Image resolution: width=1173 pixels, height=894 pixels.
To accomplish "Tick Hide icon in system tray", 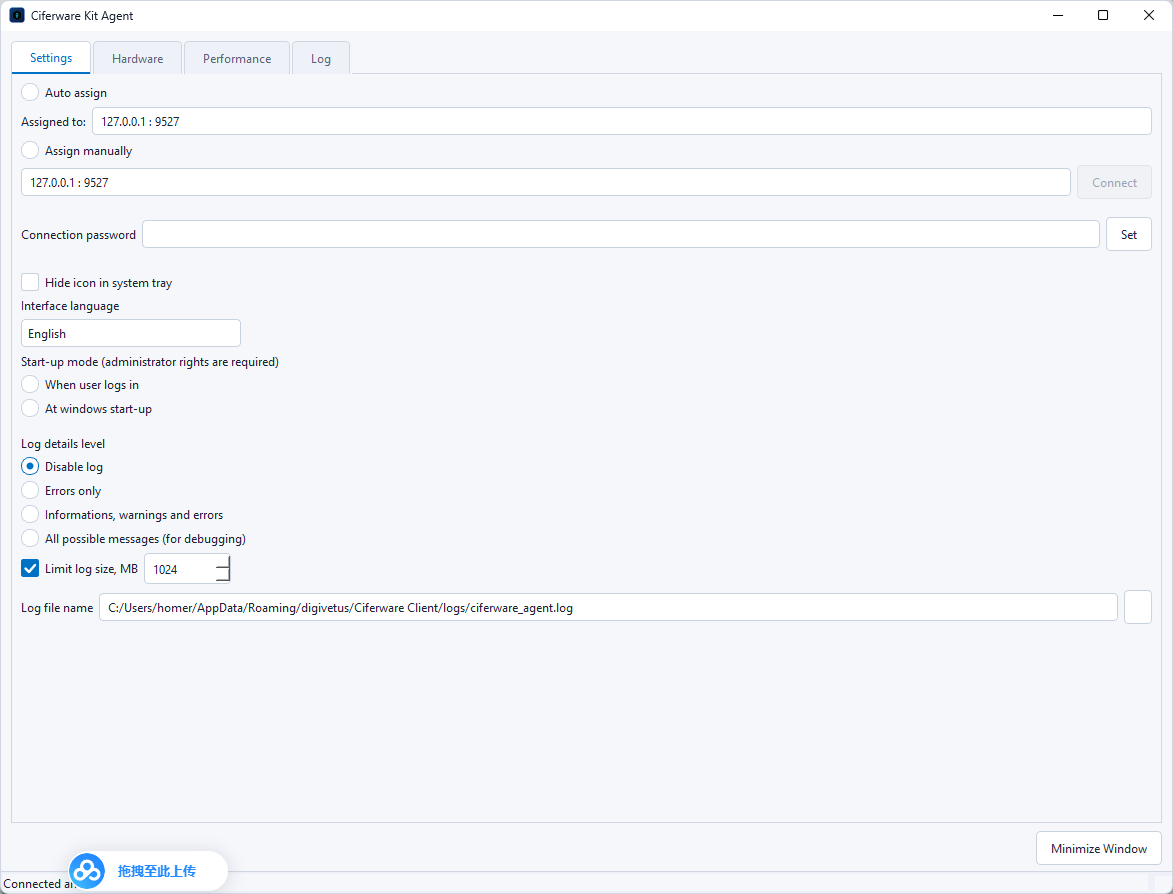I will tap(30, 282).
